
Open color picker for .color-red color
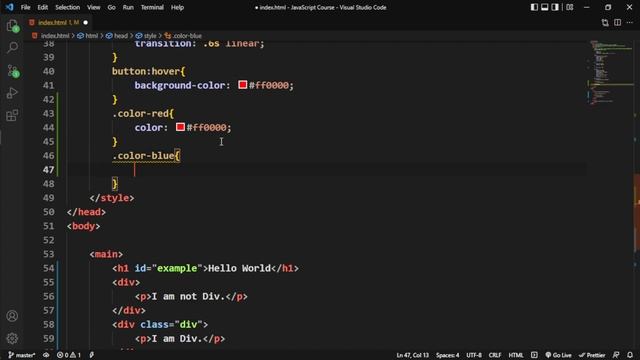(180, 127)
